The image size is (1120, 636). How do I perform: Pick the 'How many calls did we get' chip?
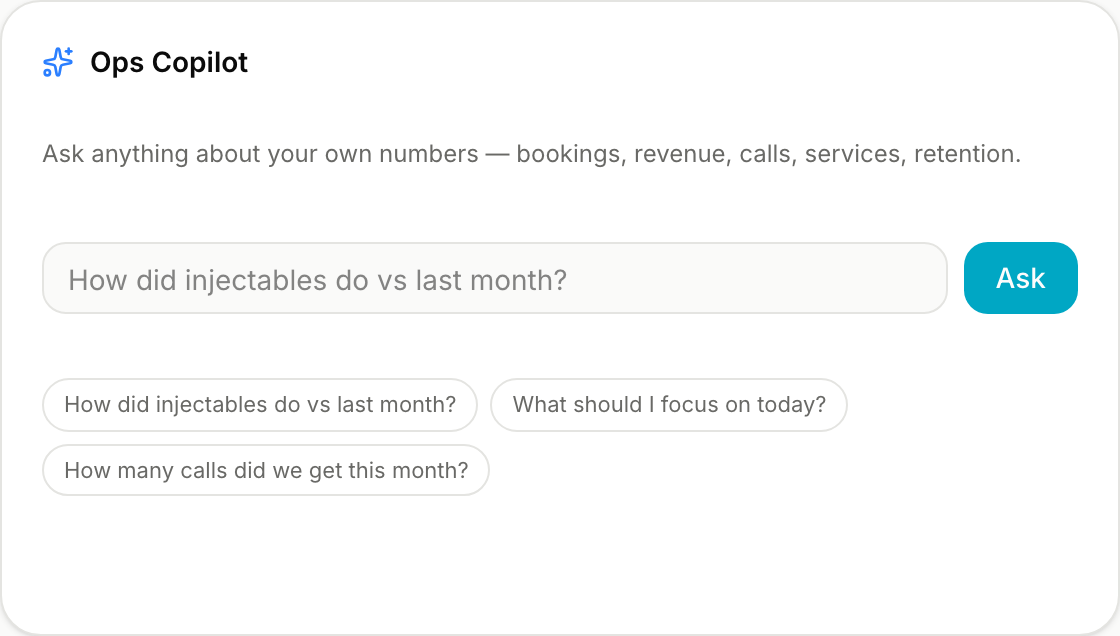[x=266, y=470]
